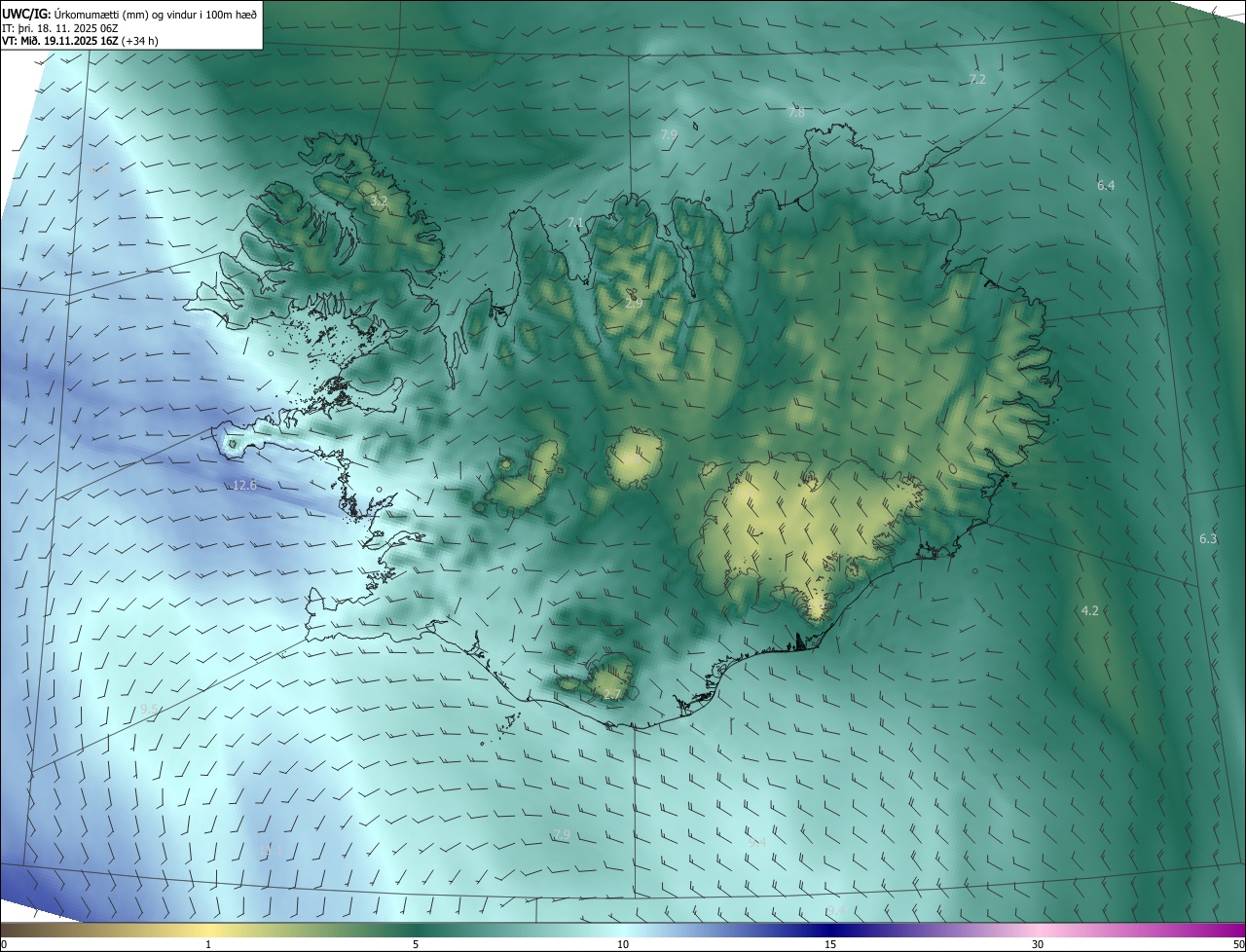Click the 4.2 value label on the map
Image resolution: width=1246 pixels, height=952 pixels.
pyautogui.click(x=1090, y=610)
